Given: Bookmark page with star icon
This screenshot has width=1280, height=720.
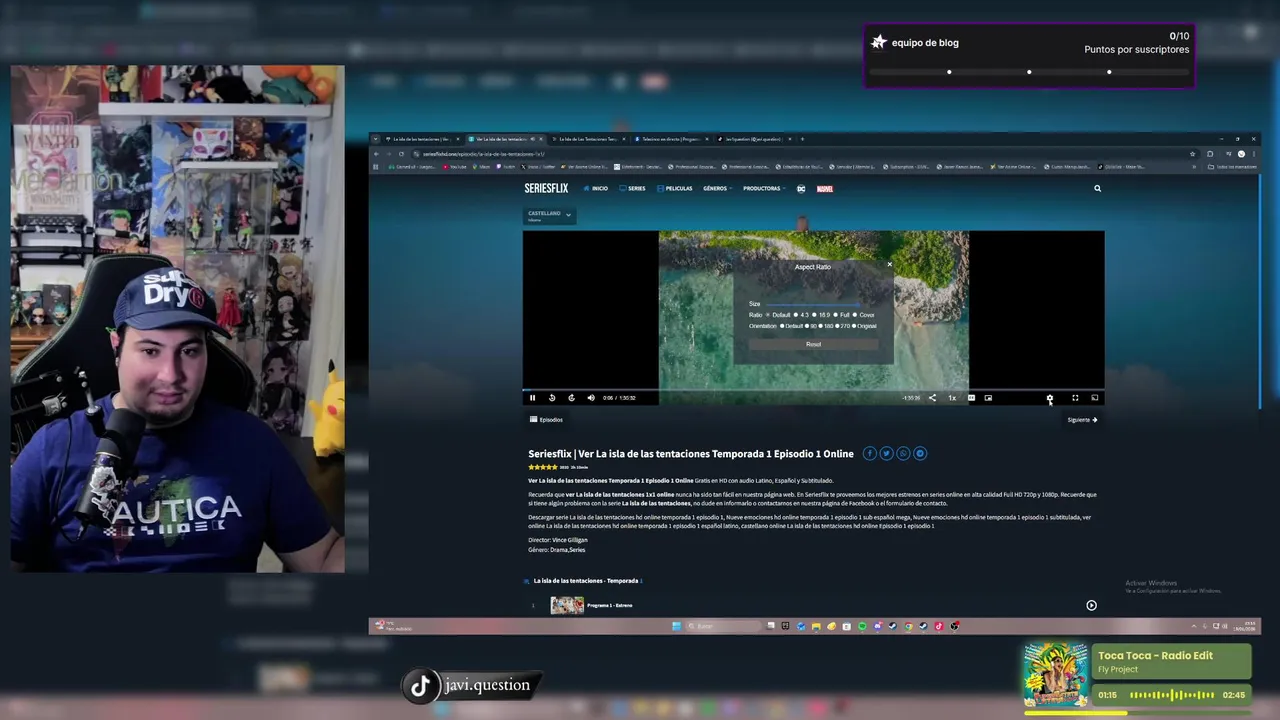Looking at the screenshot, I should pyautogui.click(x=1192, y=154).
